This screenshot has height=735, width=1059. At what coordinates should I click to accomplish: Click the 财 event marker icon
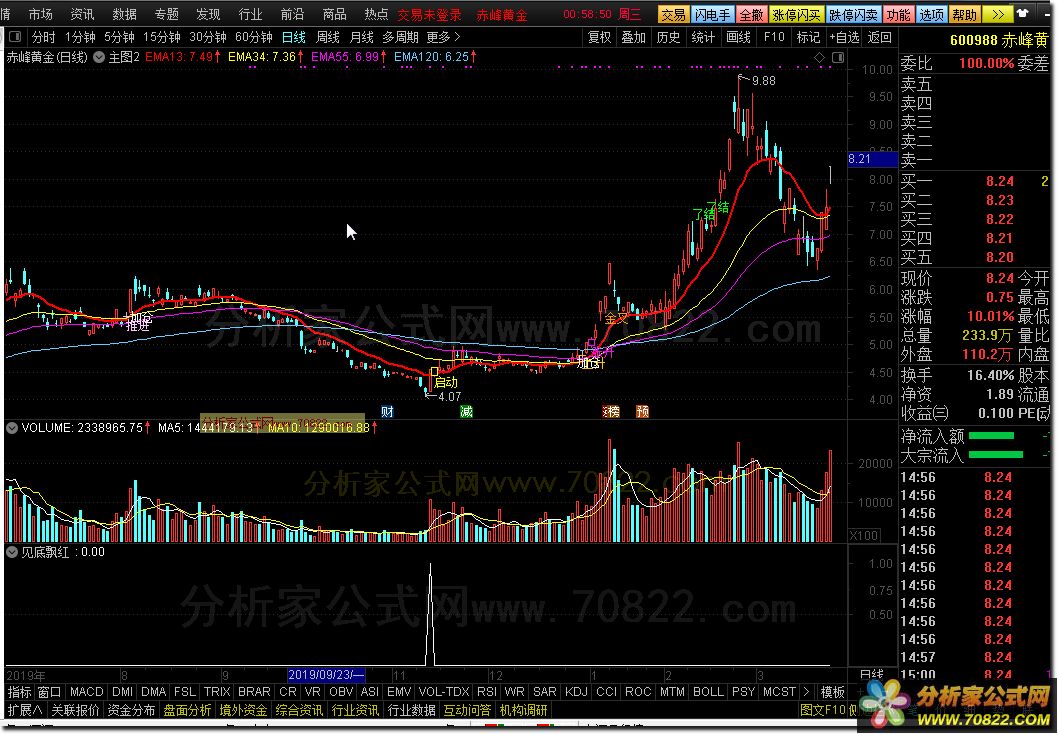coord(387,412)
